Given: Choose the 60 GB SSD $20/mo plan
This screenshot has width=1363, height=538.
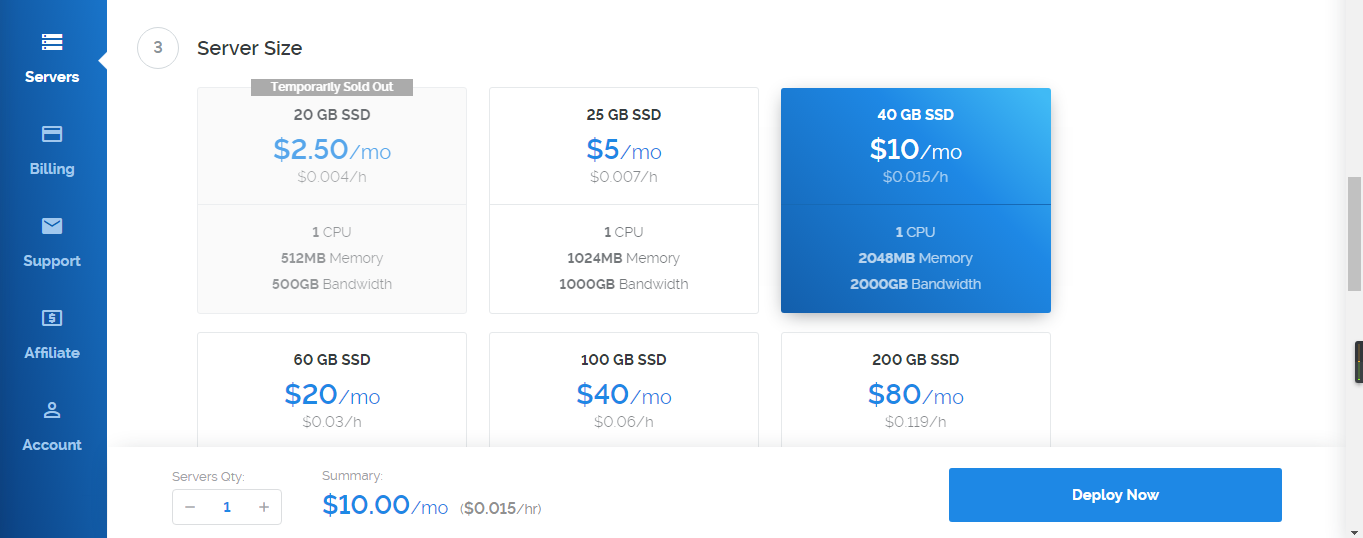Looking at the screenshot, I should point(332,390).
